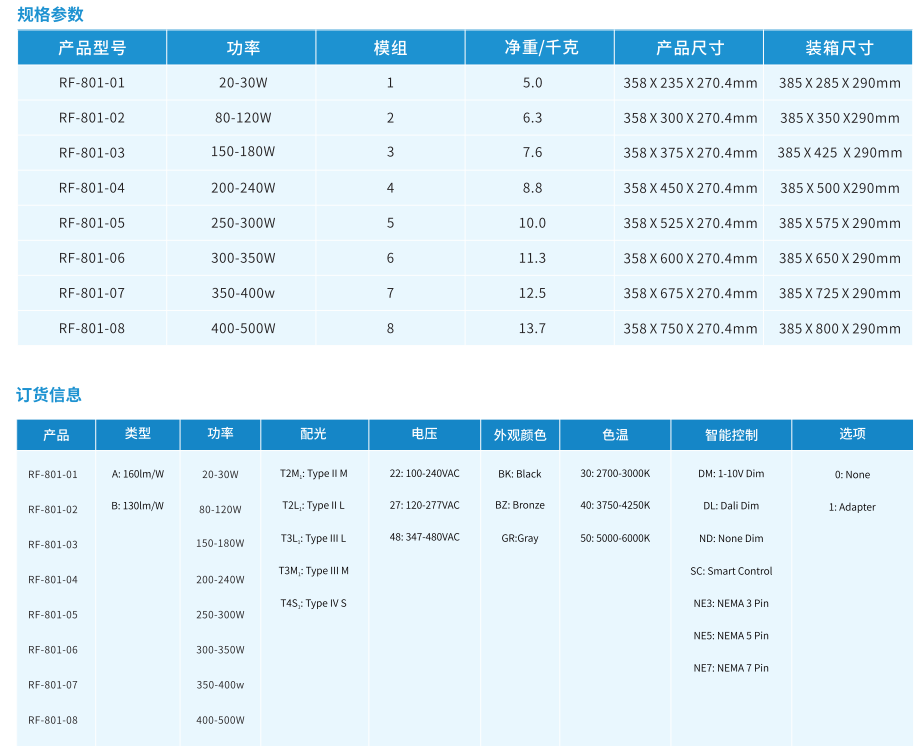Select product size 358 X 375 X 270.4mm

690,153
